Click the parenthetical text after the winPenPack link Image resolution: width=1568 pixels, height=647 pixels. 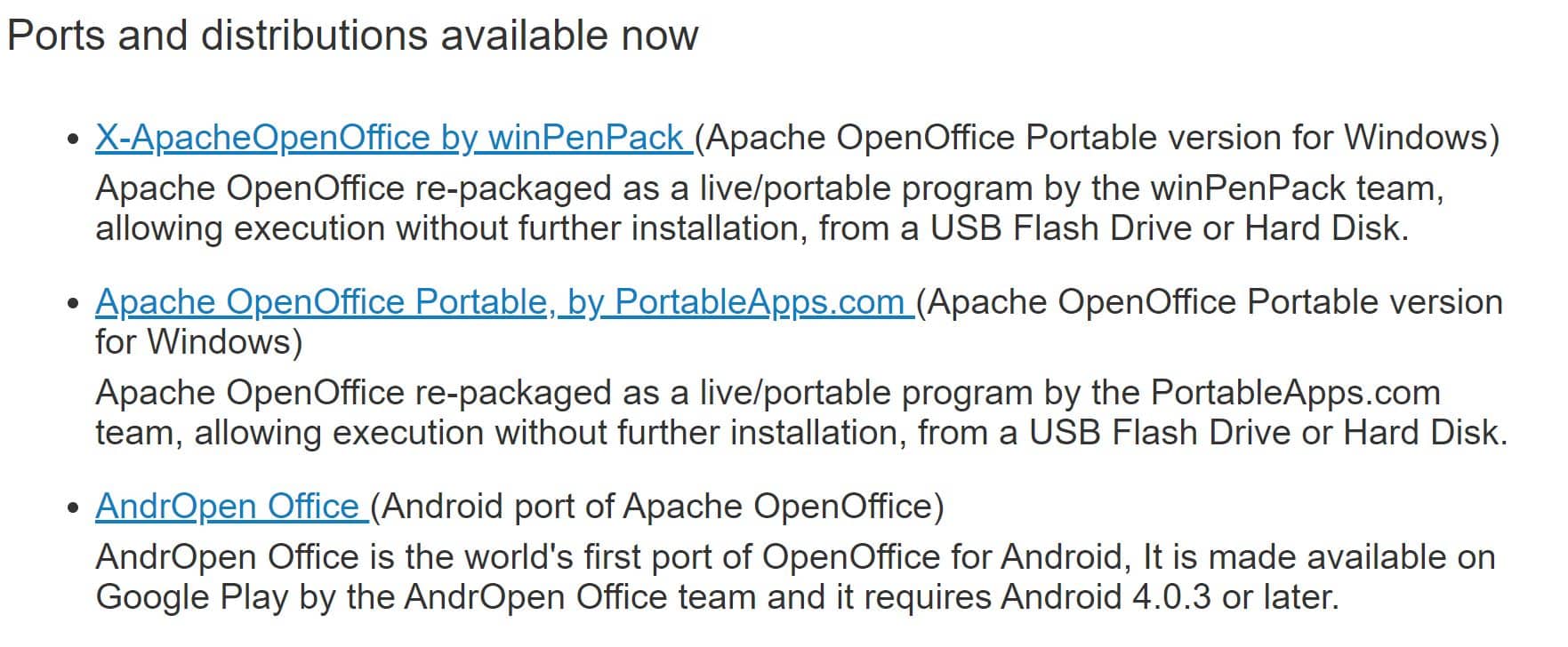click(x=1096, y=138)
